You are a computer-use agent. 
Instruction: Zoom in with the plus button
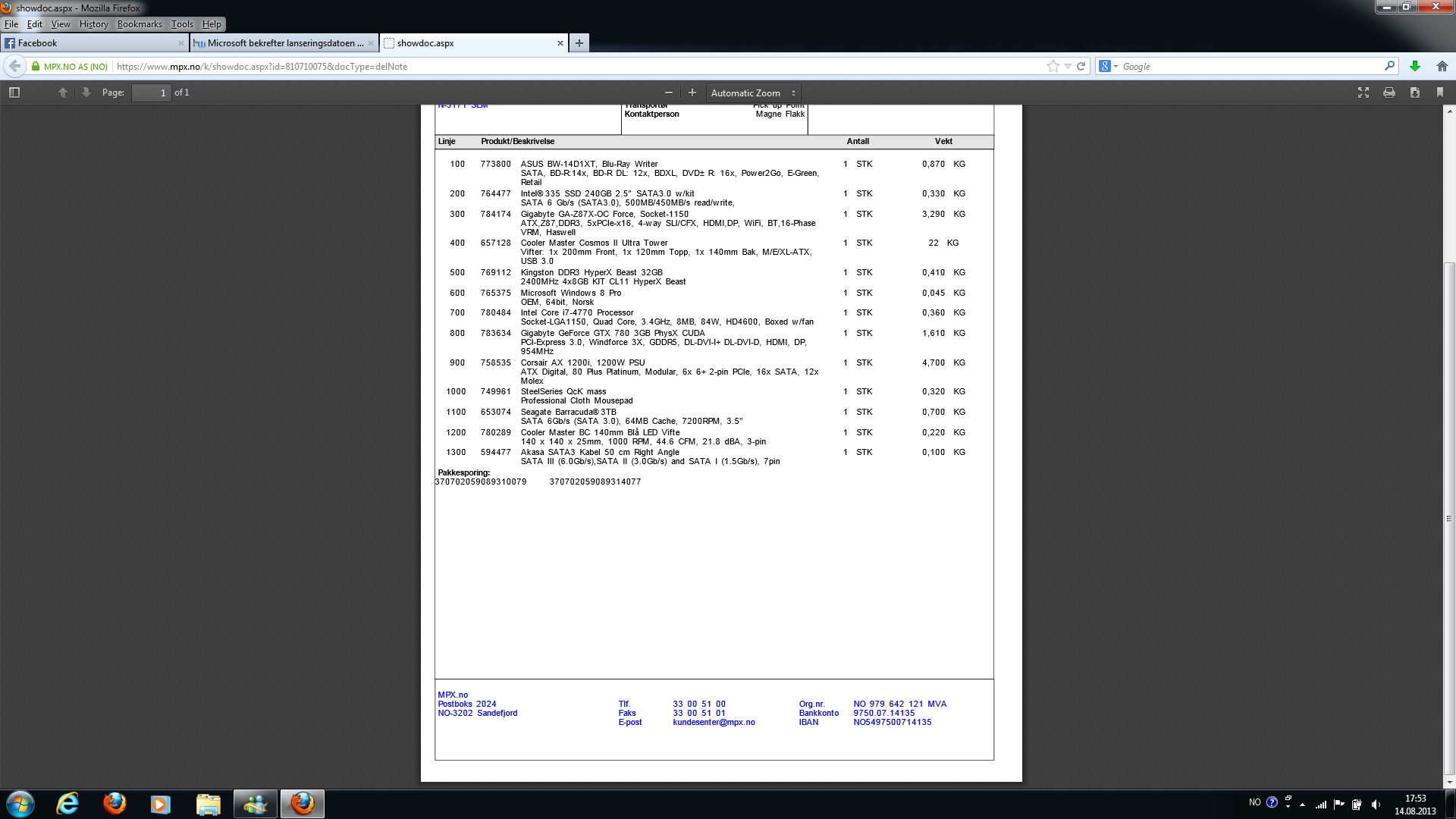coord(692,93)
